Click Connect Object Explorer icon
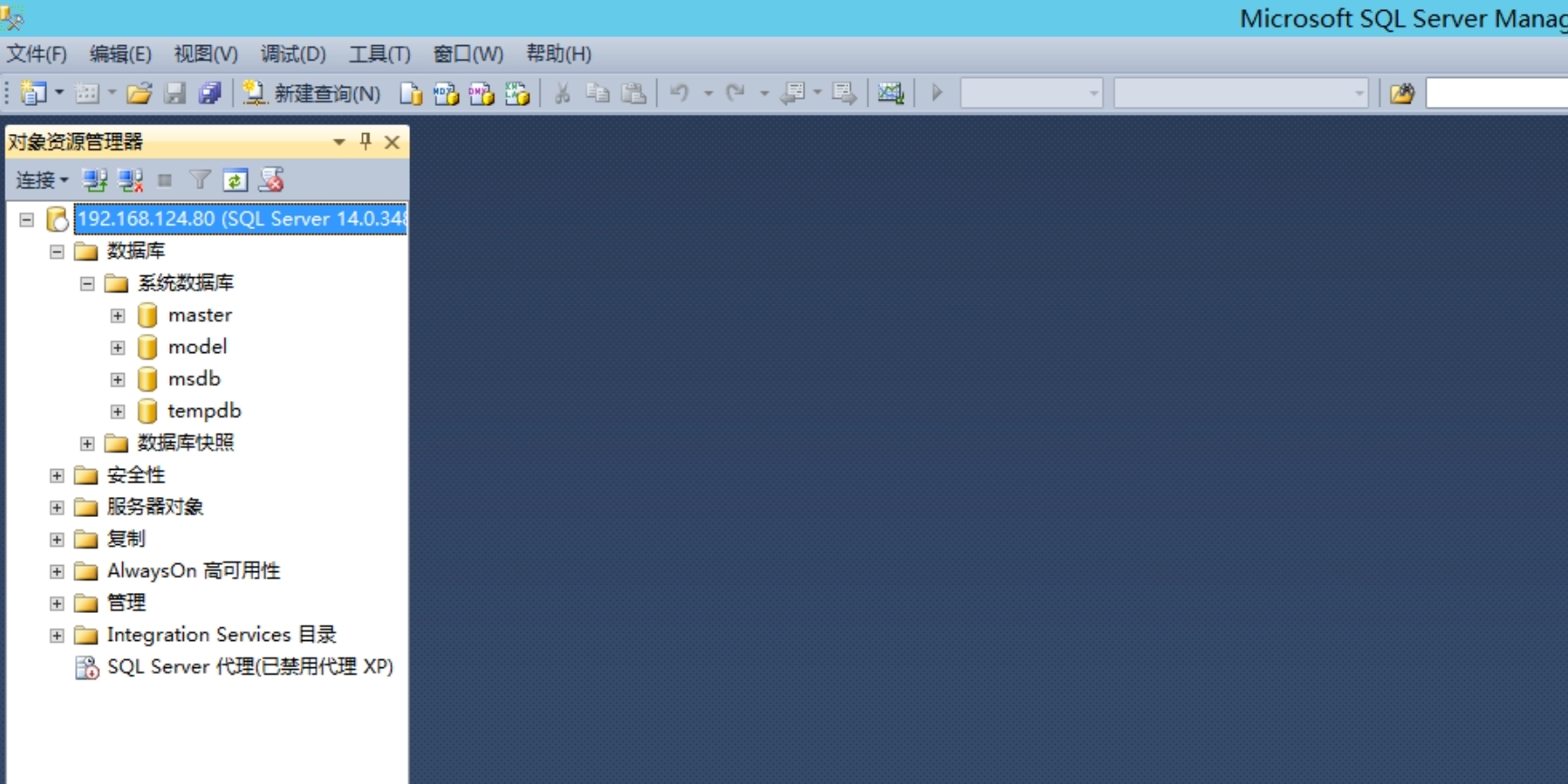This screenshot has height=784, width=1568. [x=95, y=180]
